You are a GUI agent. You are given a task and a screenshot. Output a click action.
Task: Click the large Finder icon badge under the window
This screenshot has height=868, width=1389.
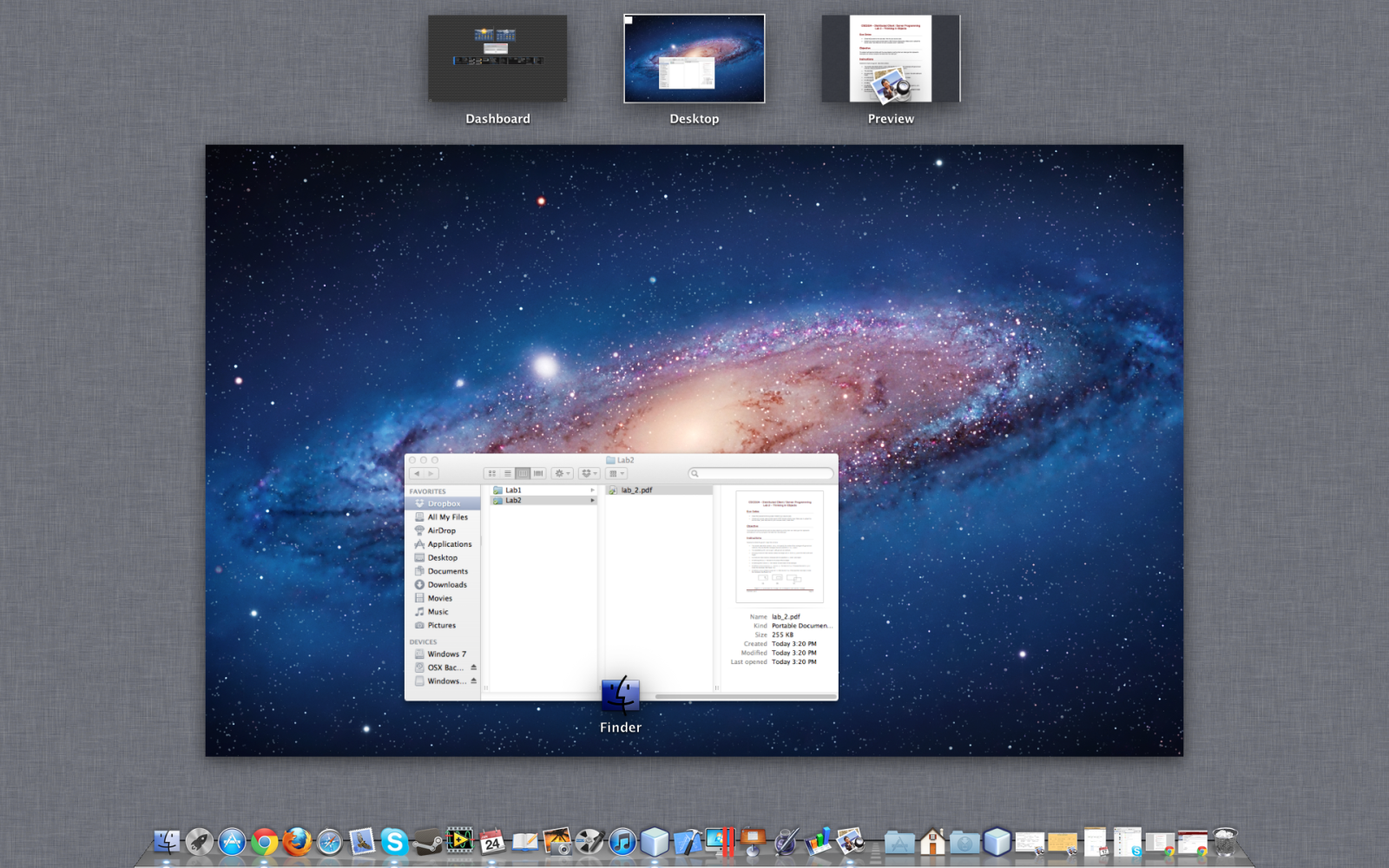(621, 694)
